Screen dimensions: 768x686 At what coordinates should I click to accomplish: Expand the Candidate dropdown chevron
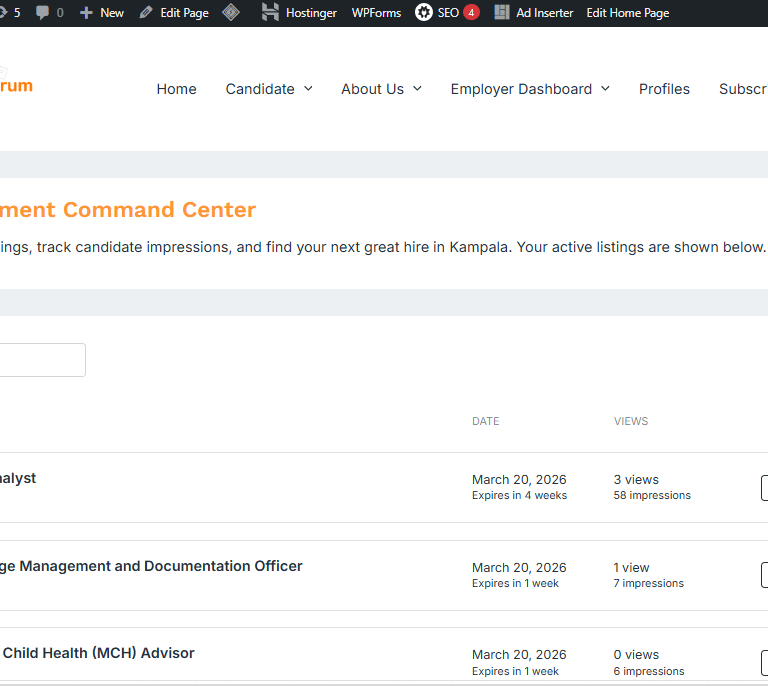point(308,89)
